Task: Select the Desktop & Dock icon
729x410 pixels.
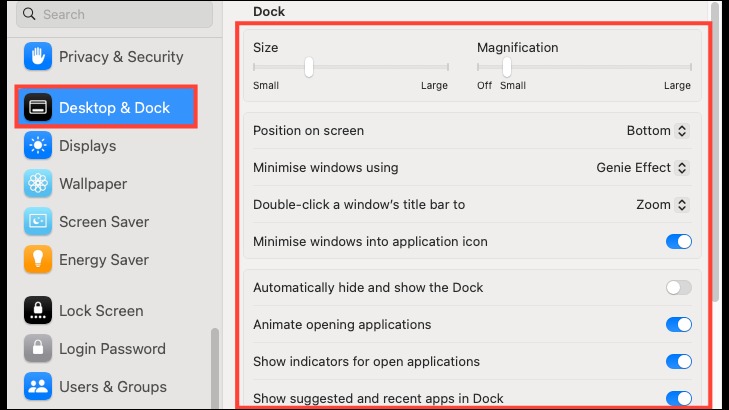Action: 38,107
